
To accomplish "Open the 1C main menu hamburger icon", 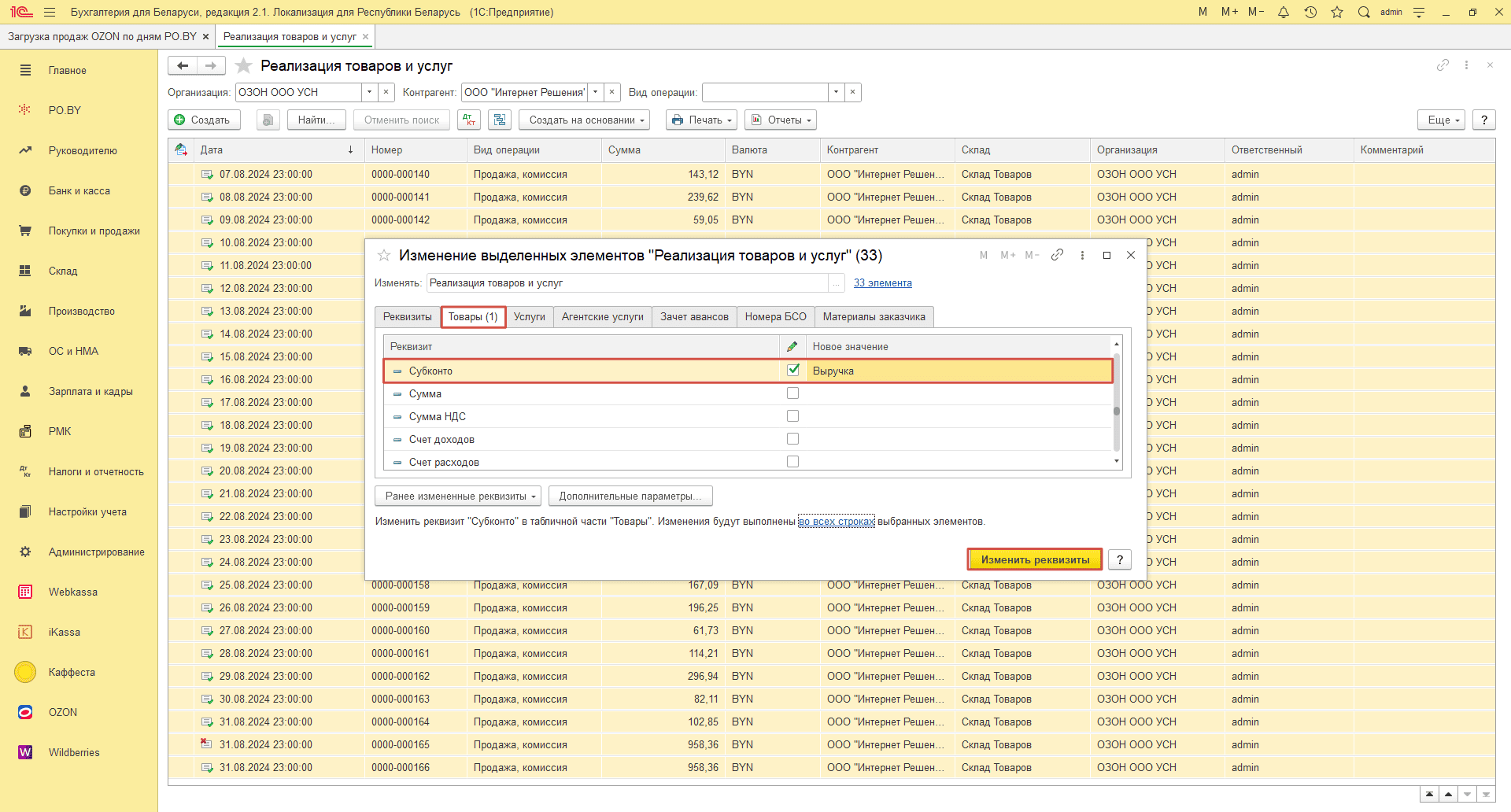I will (x=50, y=12).
